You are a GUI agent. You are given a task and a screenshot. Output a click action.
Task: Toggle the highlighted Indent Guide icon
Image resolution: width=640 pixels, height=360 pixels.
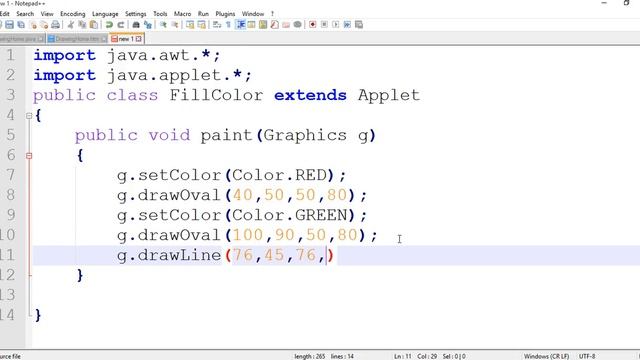[x=241, y=25]
